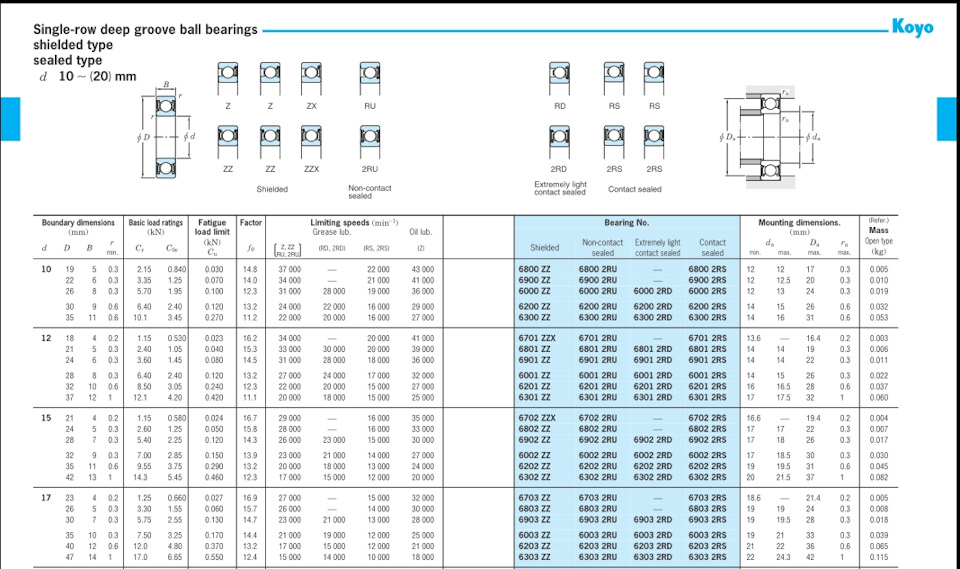
Task: Click the 'Factor' column header
Action: (250, 223)
